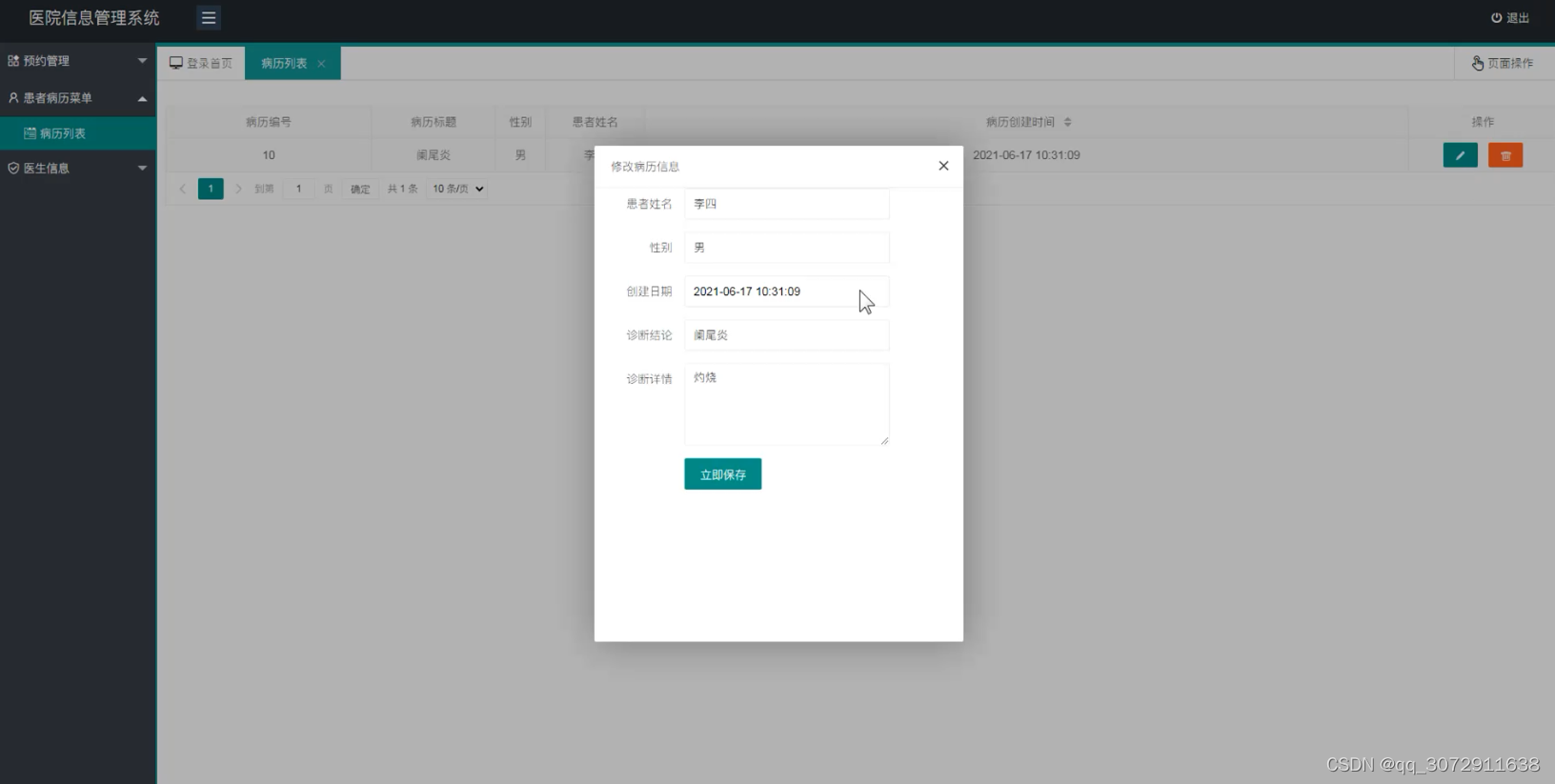Go to previous page arrow in pagination

pyautogui.click(x=183, y=189)
